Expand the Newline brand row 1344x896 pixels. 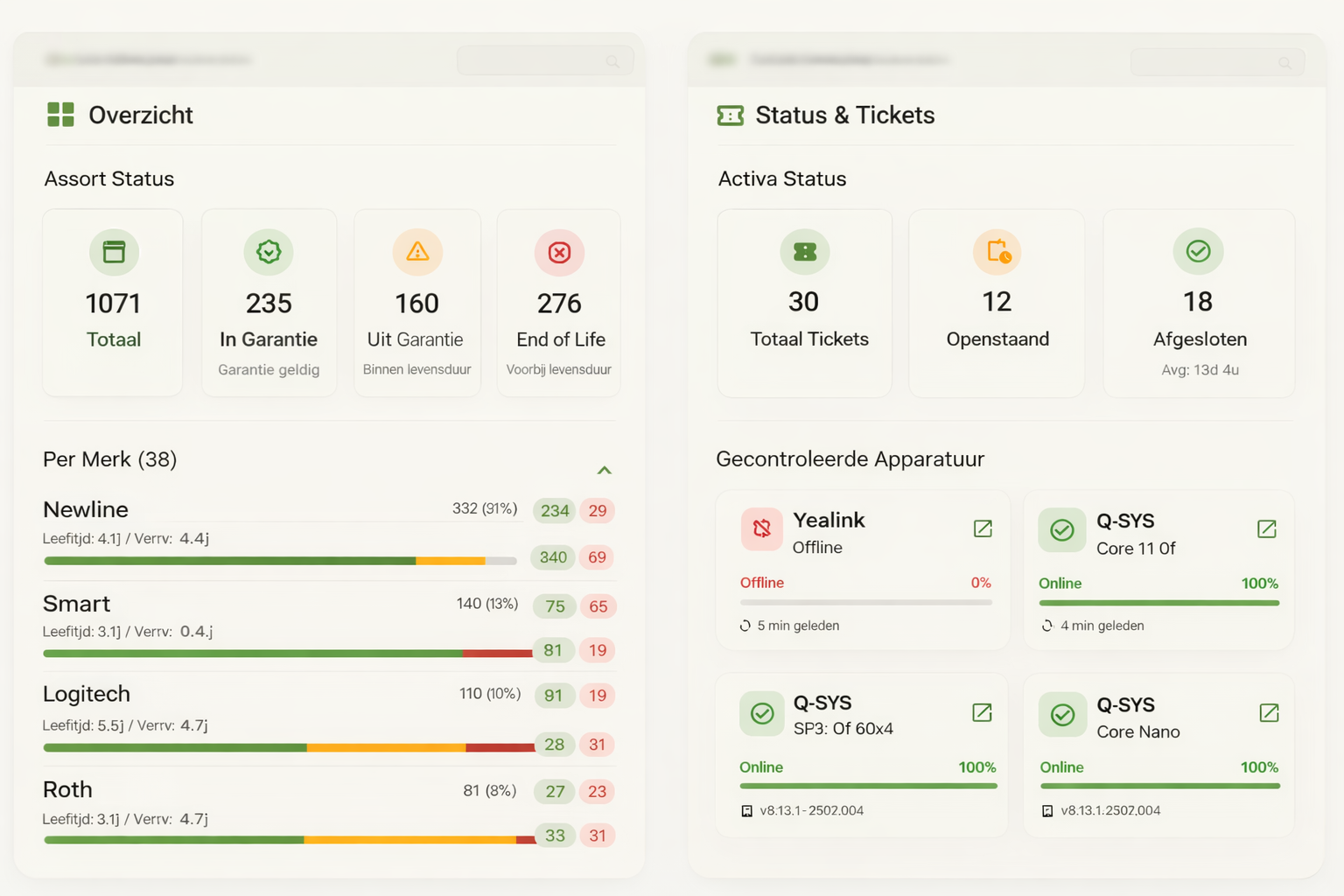[x=86, y=509]
